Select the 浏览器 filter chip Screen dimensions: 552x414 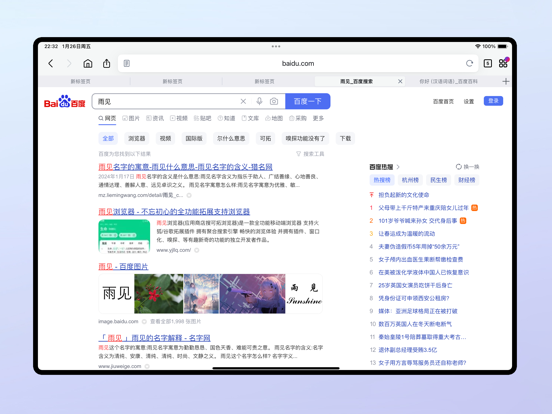[x=137, y=138]
